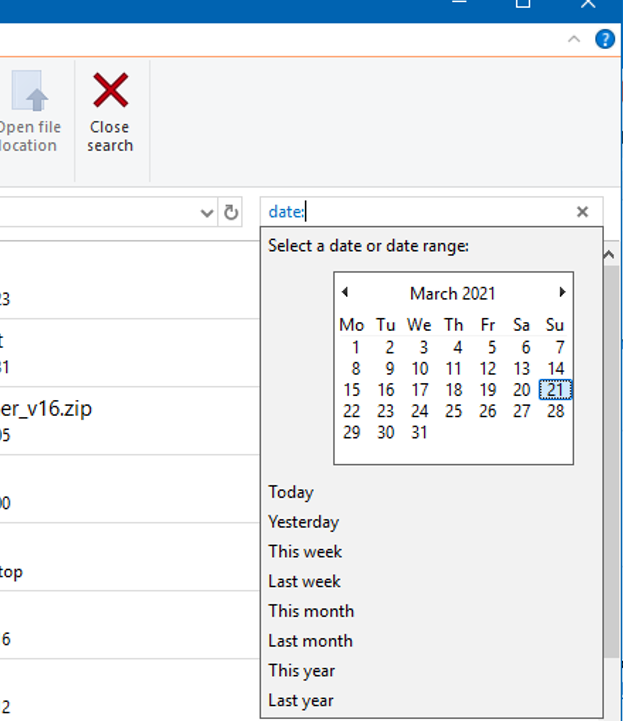The height and width of the screenshot is (721, 623).
Task: Pick Last year date range
Action: point(301,701)
